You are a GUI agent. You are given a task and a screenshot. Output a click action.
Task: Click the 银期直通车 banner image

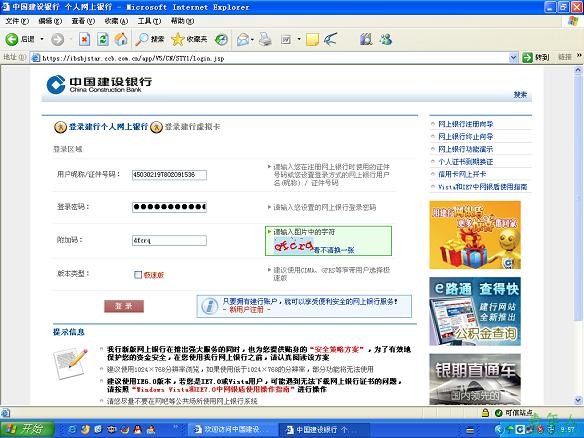[475, 379]
